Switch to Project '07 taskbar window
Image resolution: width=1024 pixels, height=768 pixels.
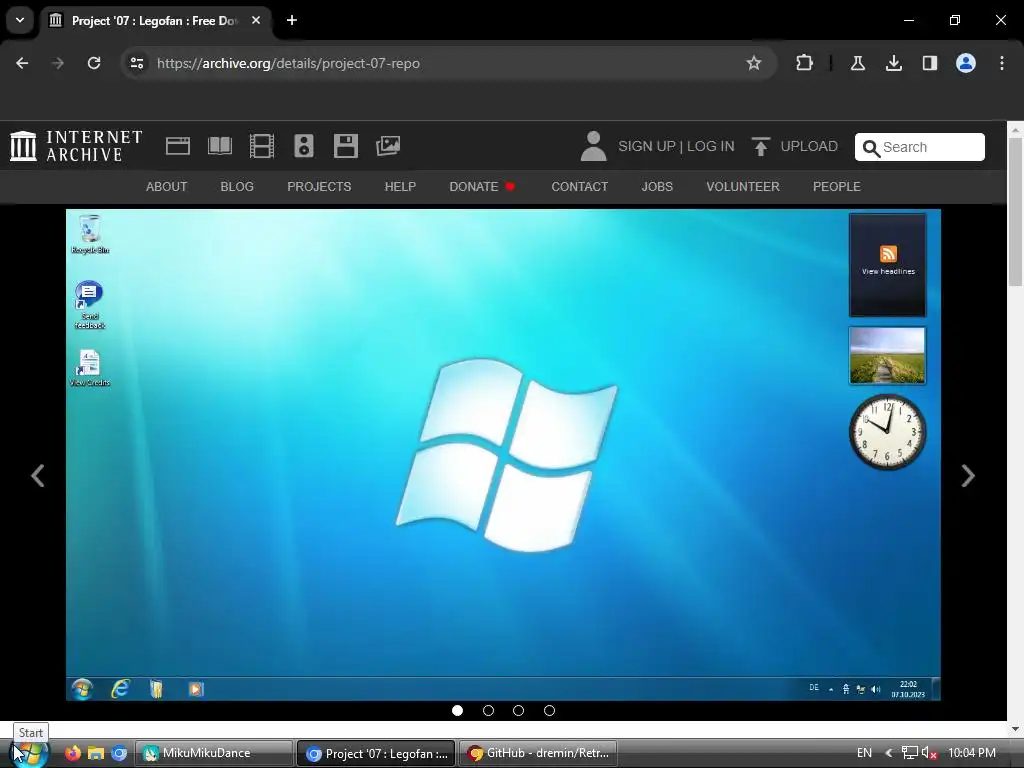click(x=376, y=753)
